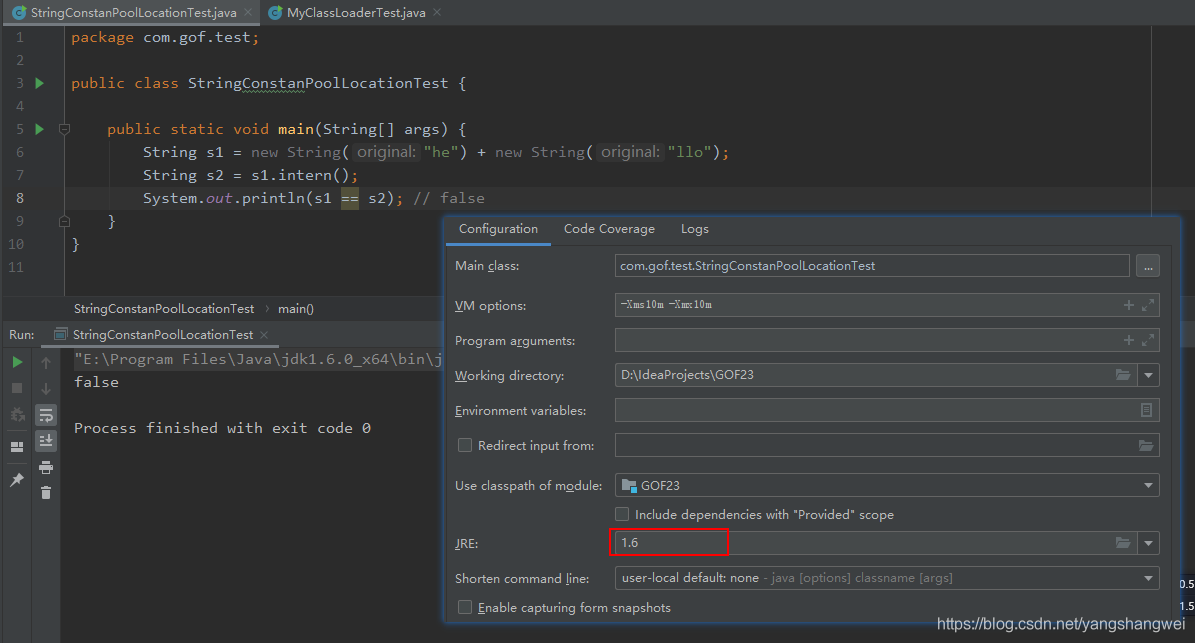The width and height of the screenshot is (1195, 643).
Task: Expand the JRE dropdown arrow
Action: 1148,543
